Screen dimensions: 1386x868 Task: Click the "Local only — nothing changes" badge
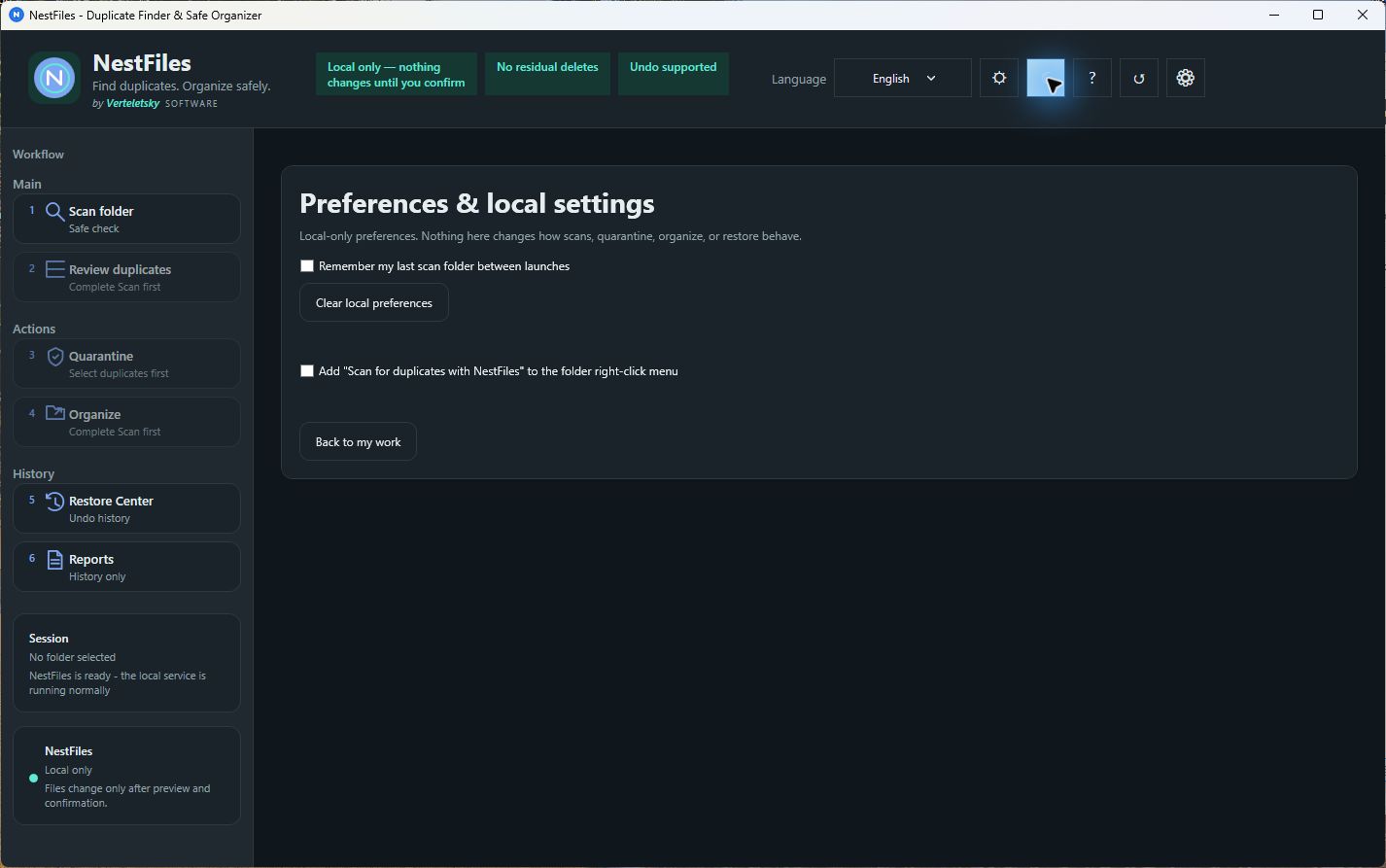[x=397, y=74]
